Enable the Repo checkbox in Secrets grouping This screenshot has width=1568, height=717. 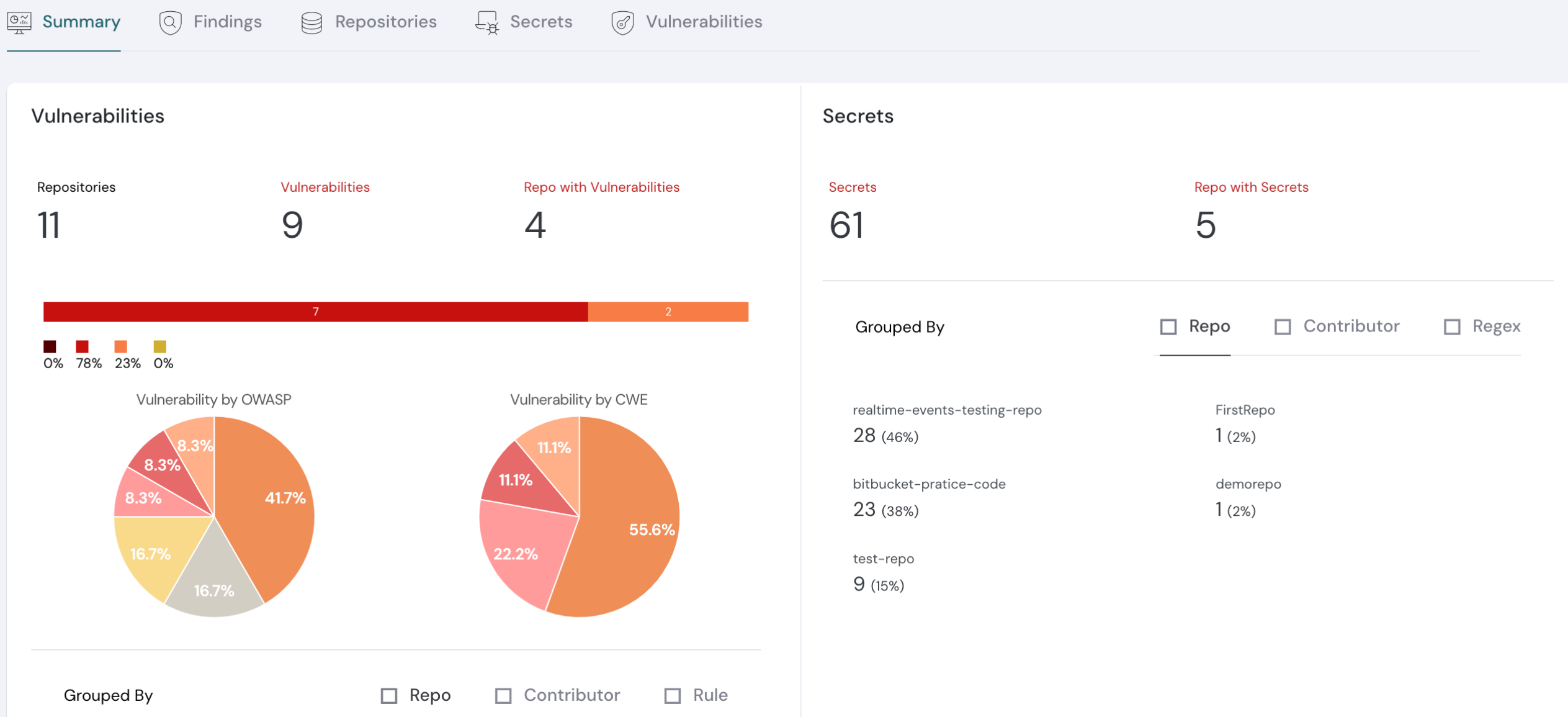pyautogui.click(x=1170, y=326)
